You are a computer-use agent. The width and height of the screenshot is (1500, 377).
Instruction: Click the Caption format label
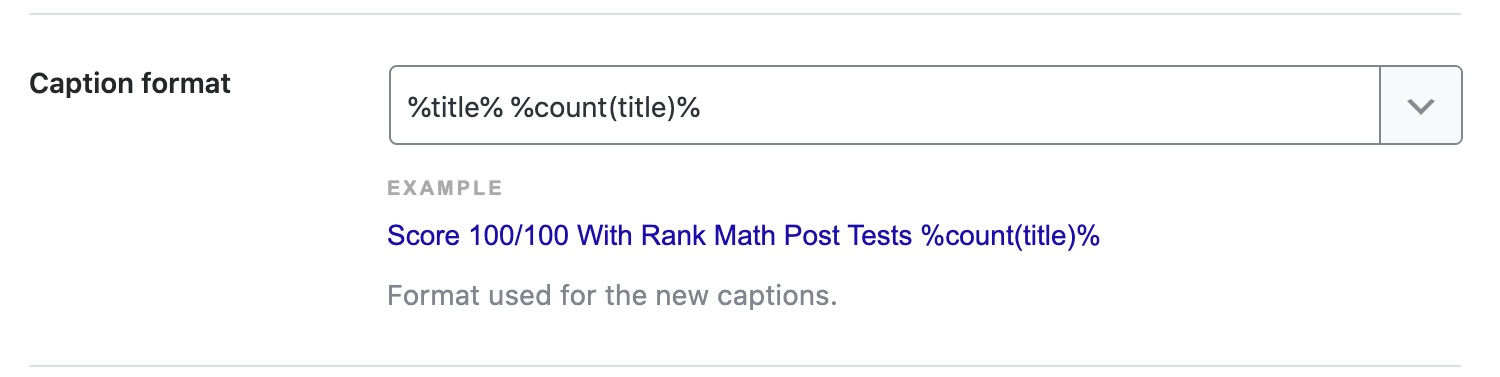click(x=130, y=84)
